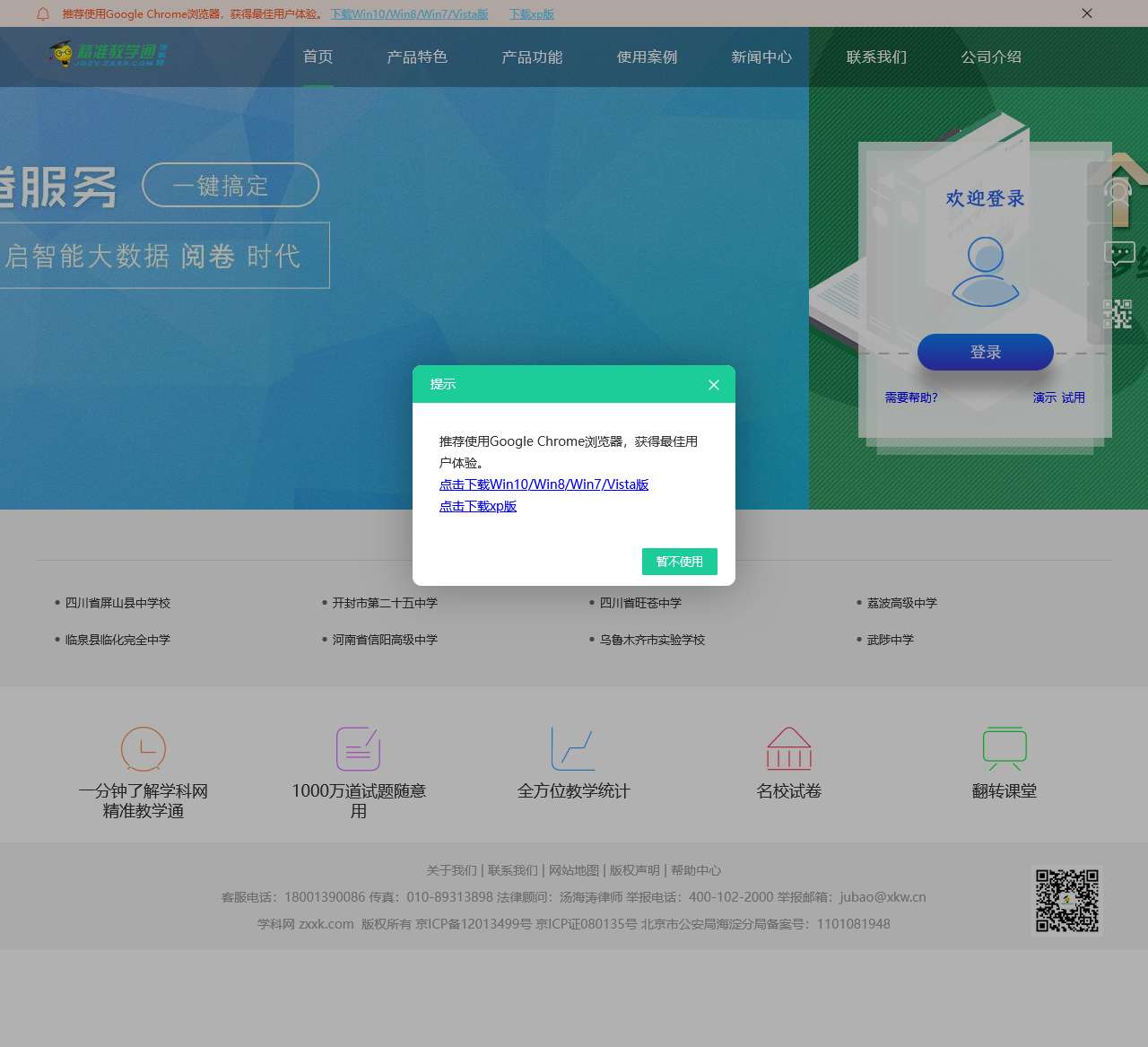Viewport: 1148px width, 1047px height.
Task: Click the clock icon for 一分钟了解学科网
Action: click(143, 748)
